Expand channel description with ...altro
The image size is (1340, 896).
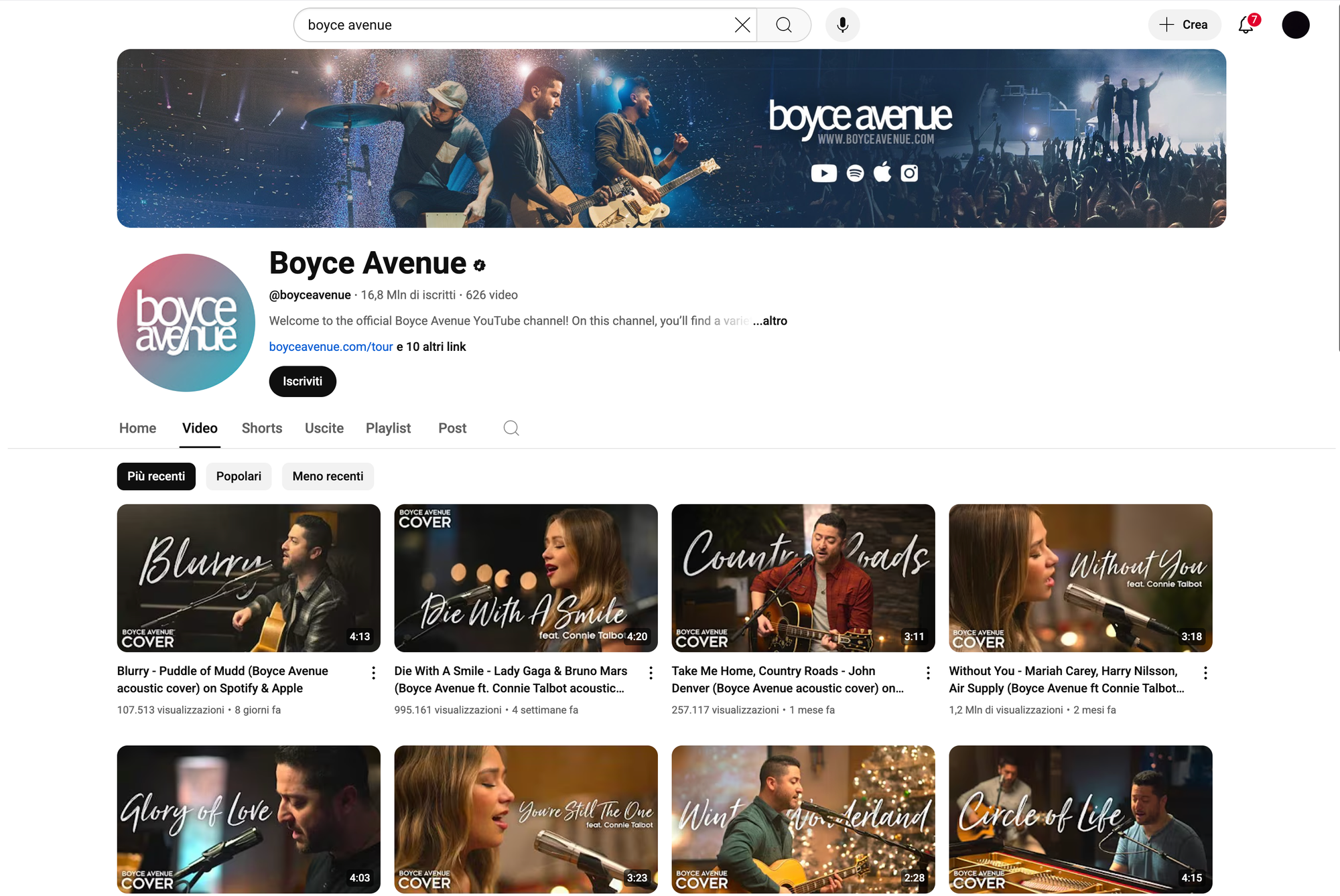770,321
